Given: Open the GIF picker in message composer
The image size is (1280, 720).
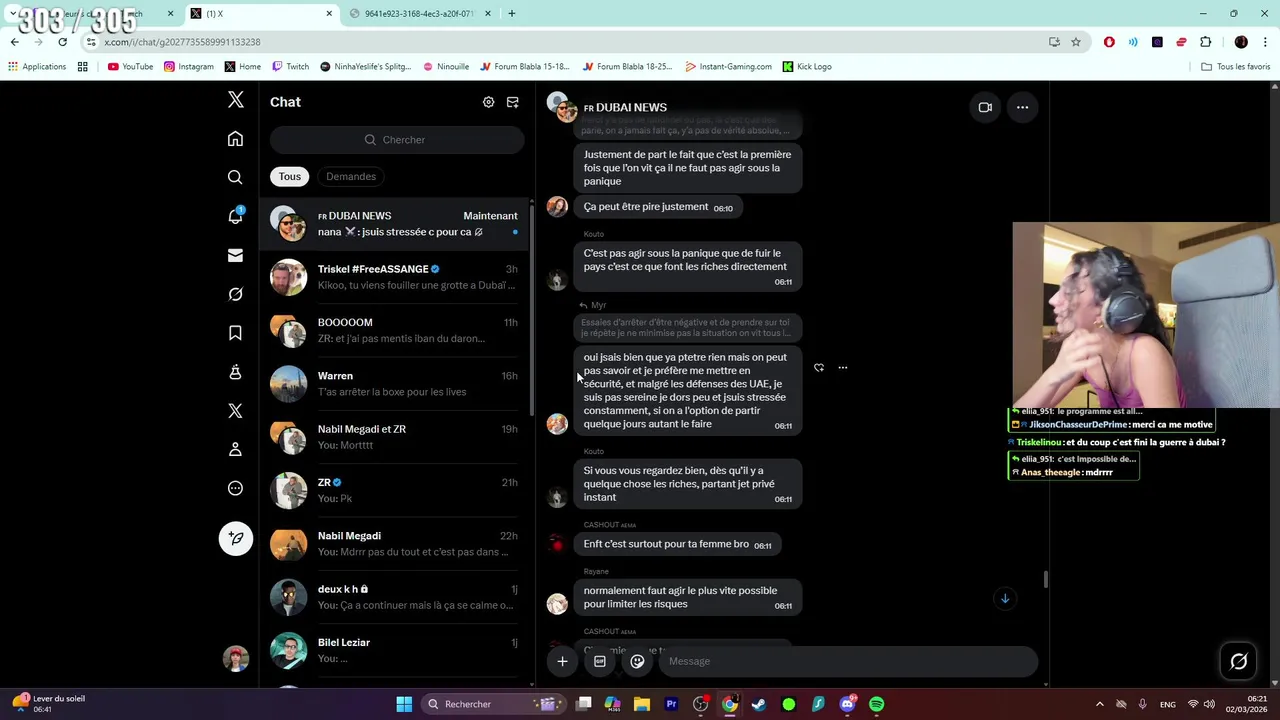Looking at the screenshot, I should pos(600,661).
